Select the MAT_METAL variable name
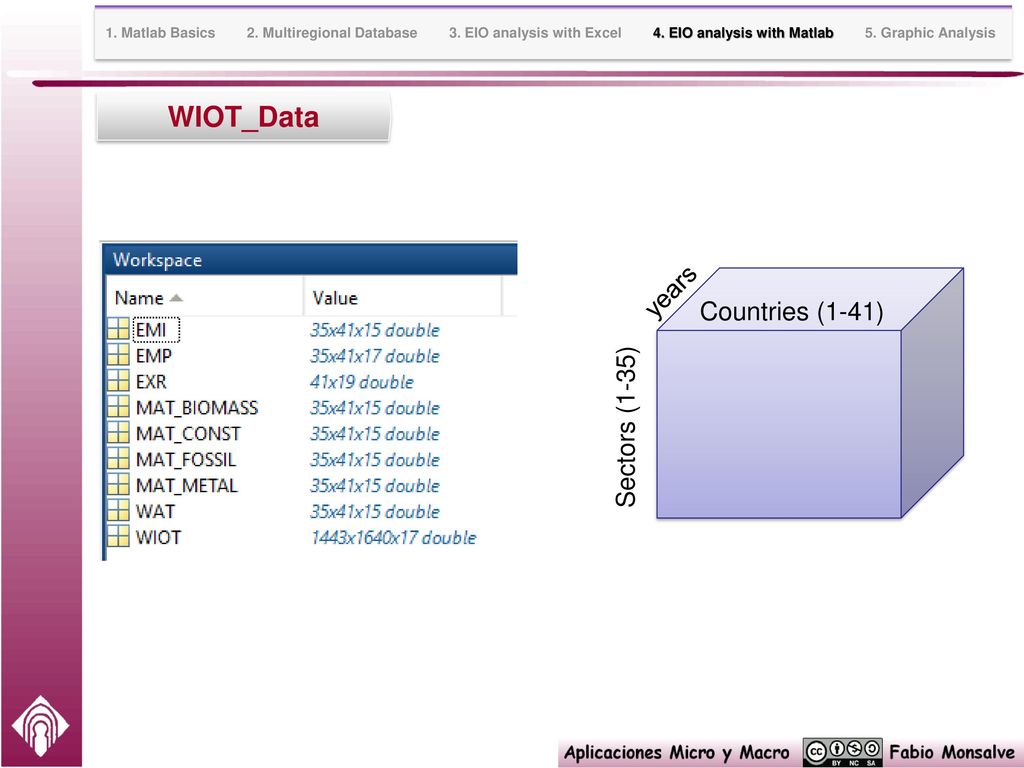The image size is (1024, 768). [187, 486]
